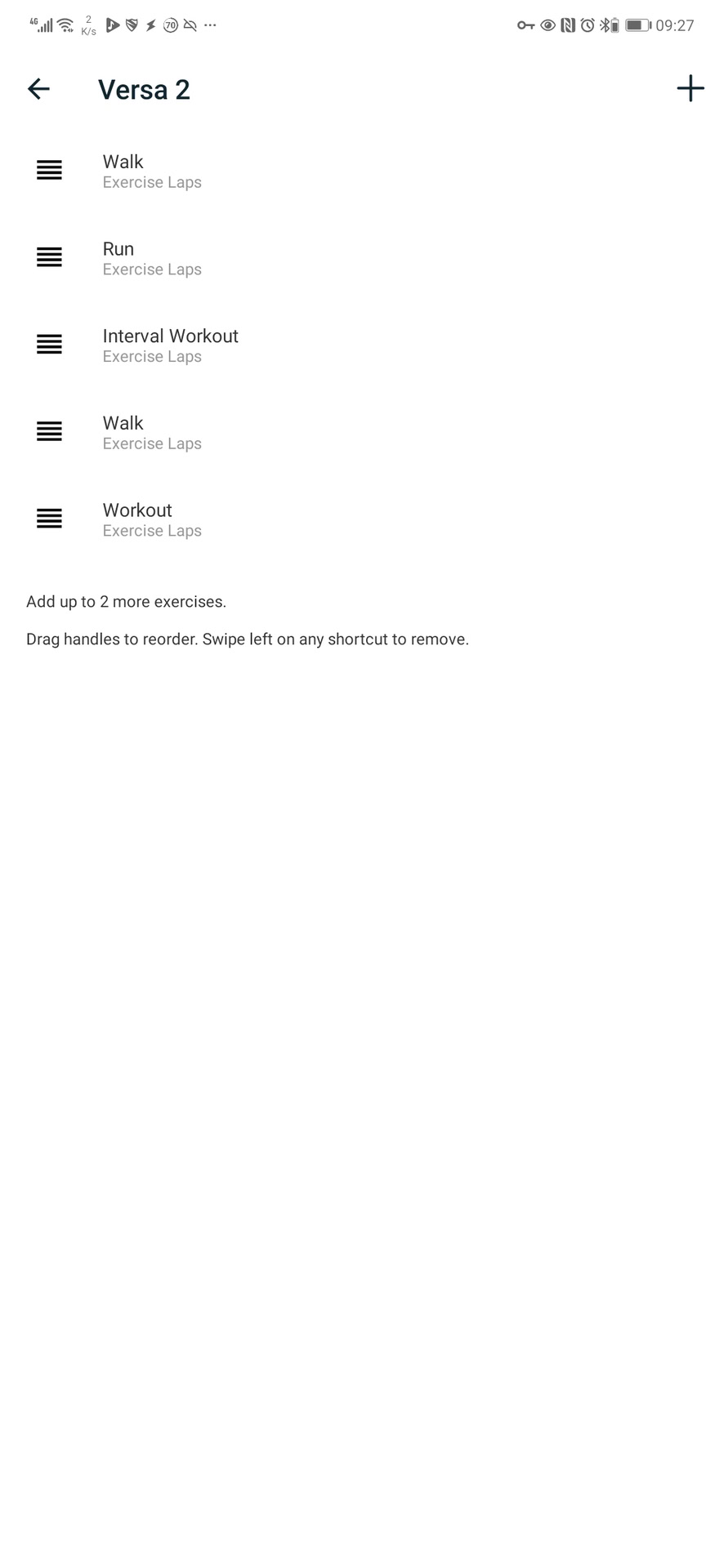
Task: Open the Run exercise settings
Action: (x=362, y=258)
